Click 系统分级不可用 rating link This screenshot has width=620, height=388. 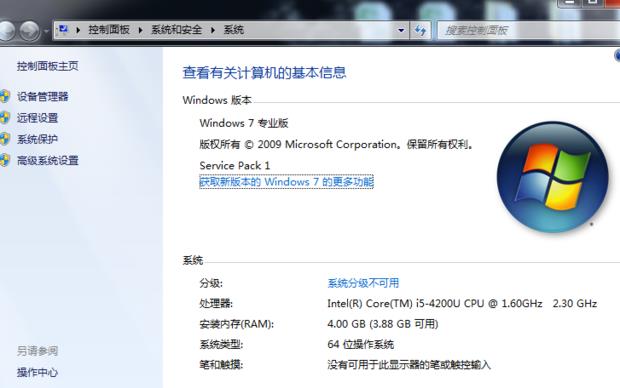363,283
